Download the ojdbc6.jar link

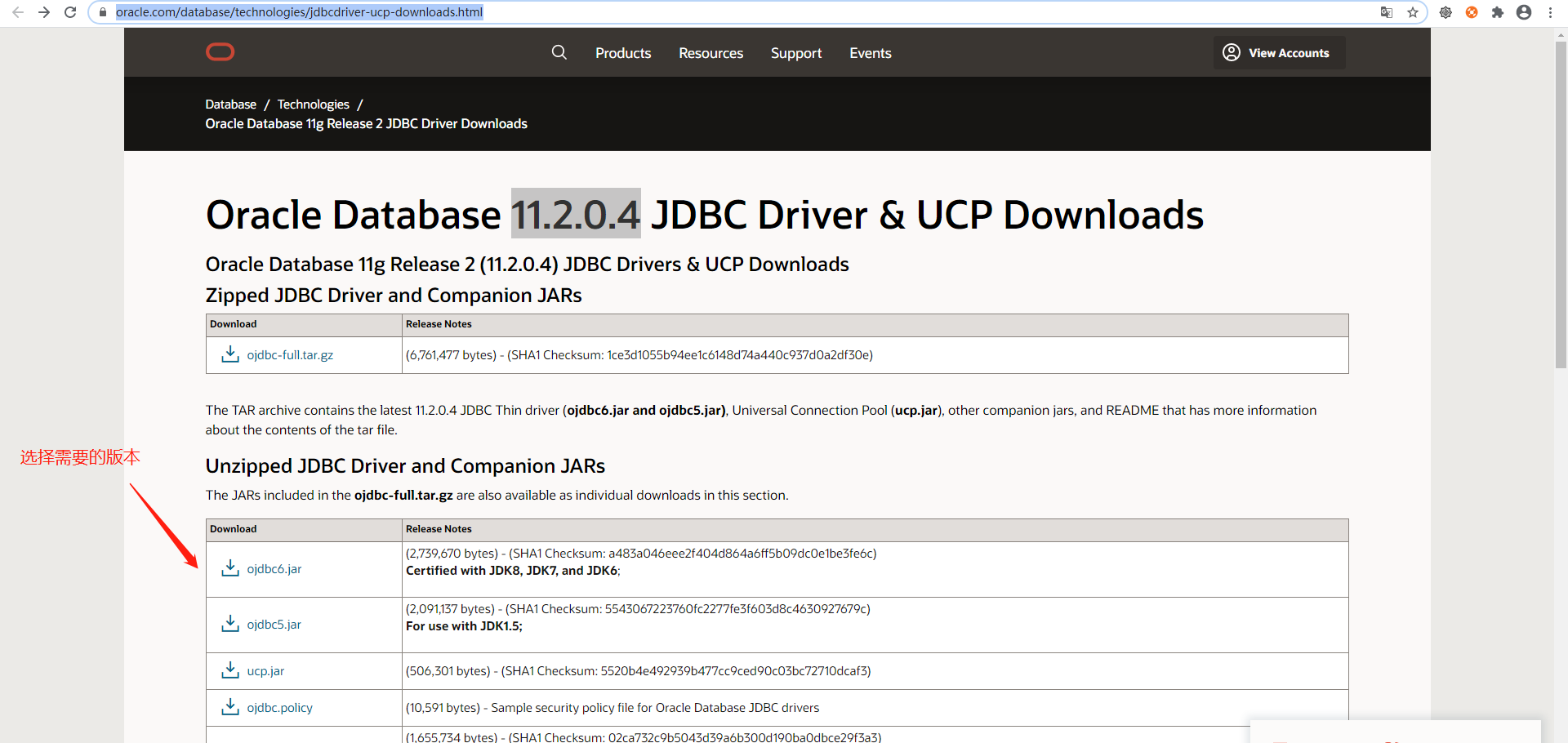pyautogui.click(x=274, y=569)
